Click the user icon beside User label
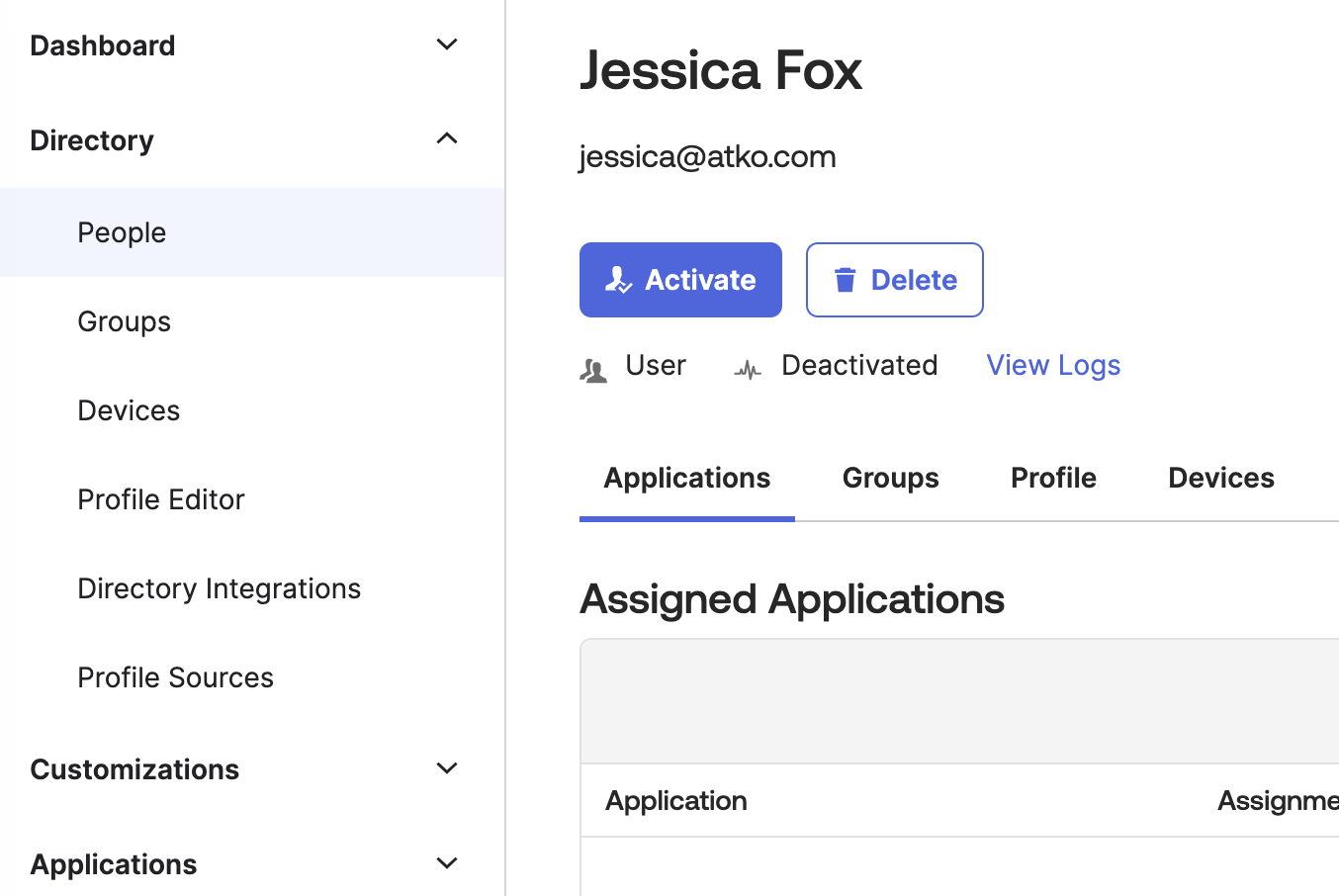Image resolution: width=1339 pixels, height=896 pixels. [x=593, y=370]
